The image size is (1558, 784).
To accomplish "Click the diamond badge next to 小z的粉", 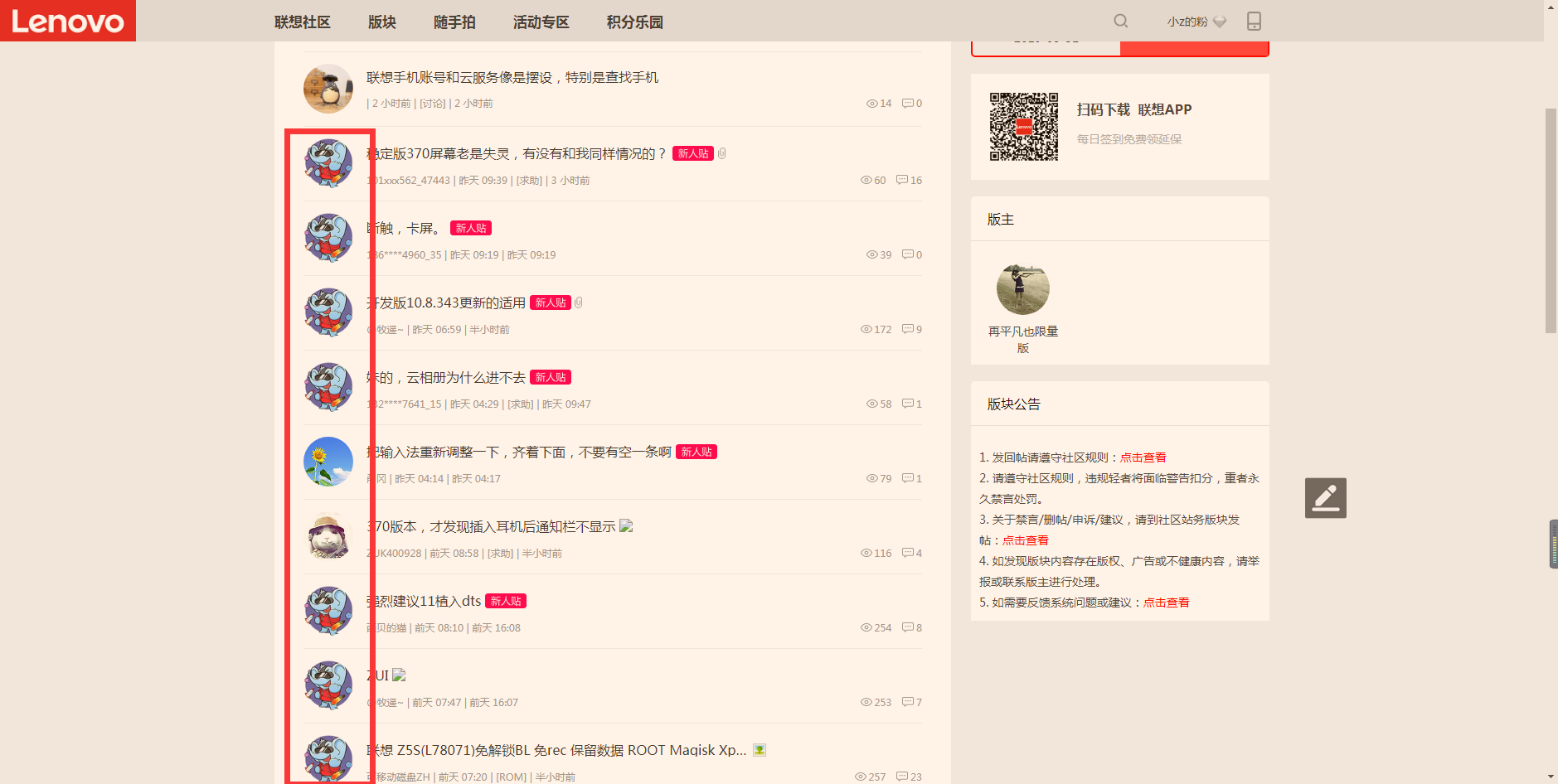I will pyautogui.click(x=1219, y=22).
